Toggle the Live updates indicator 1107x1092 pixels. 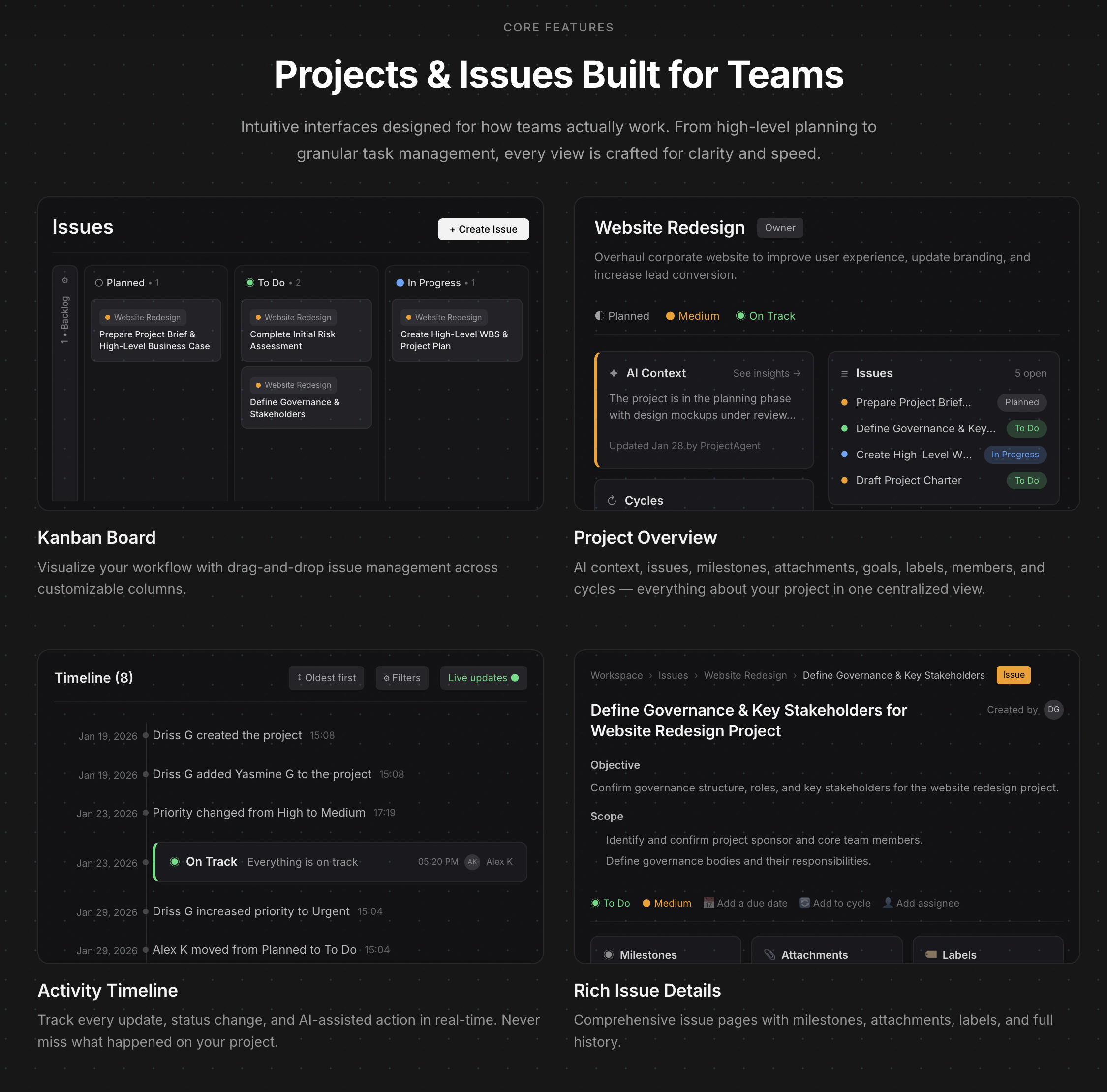[483, 678]
